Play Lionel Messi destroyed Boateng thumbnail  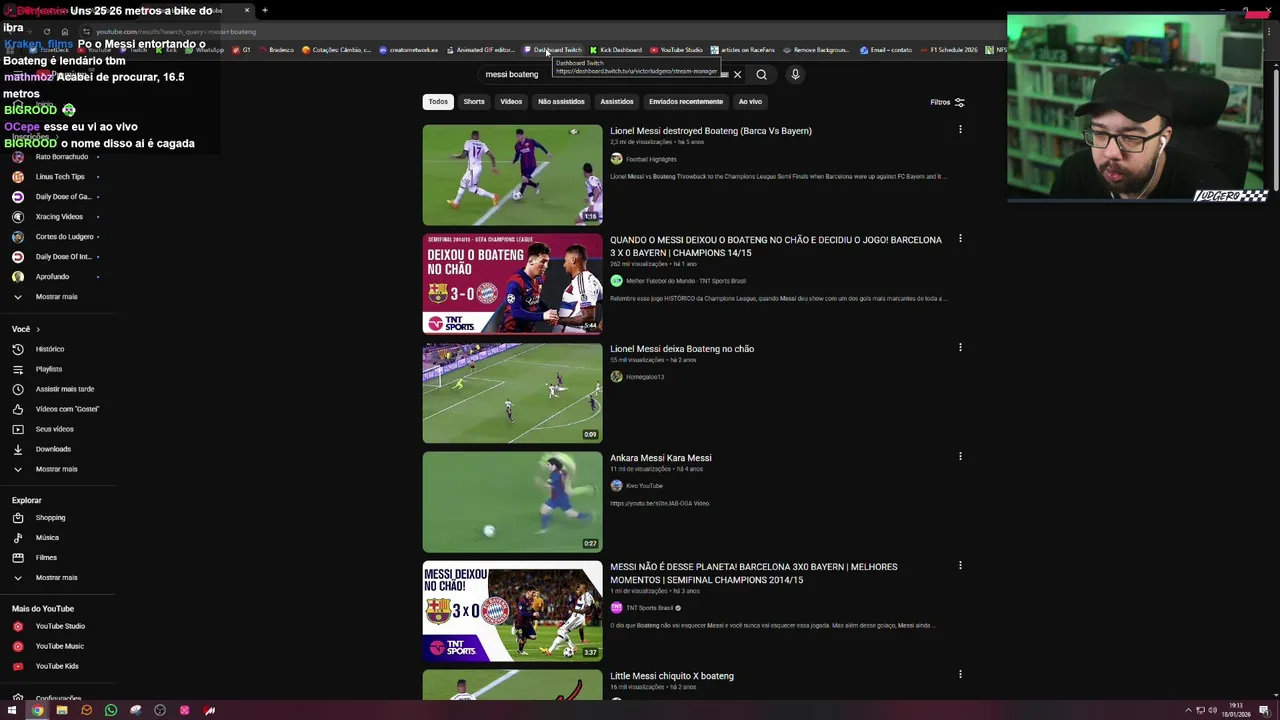tap(512, 175)
